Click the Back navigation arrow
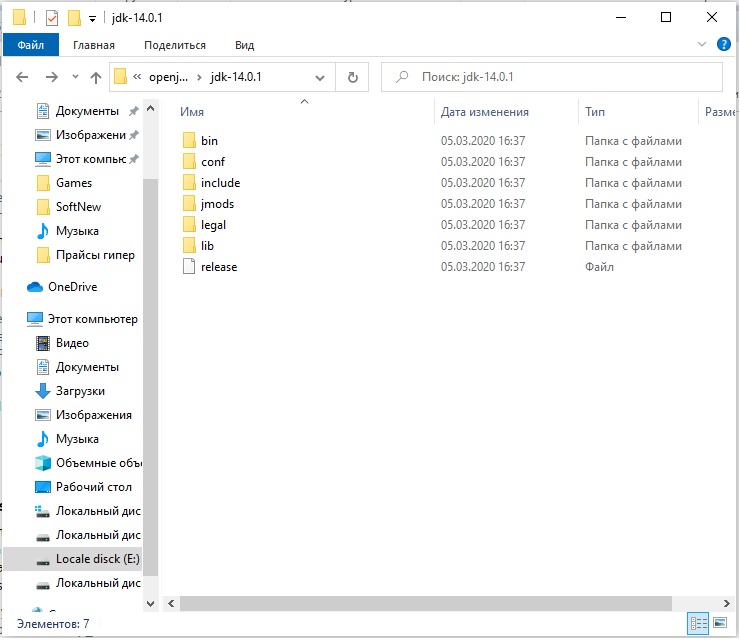Viewport: 740px width, 642px height. pos(22,78)
